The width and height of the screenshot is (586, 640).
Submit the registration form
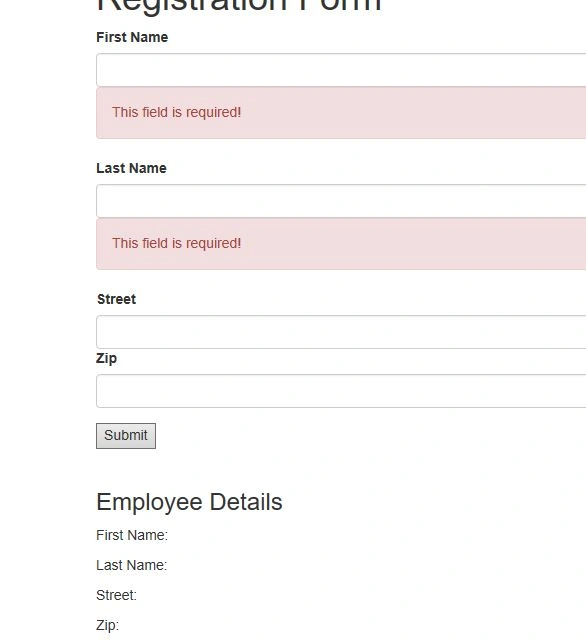click(x=126, y=436)
